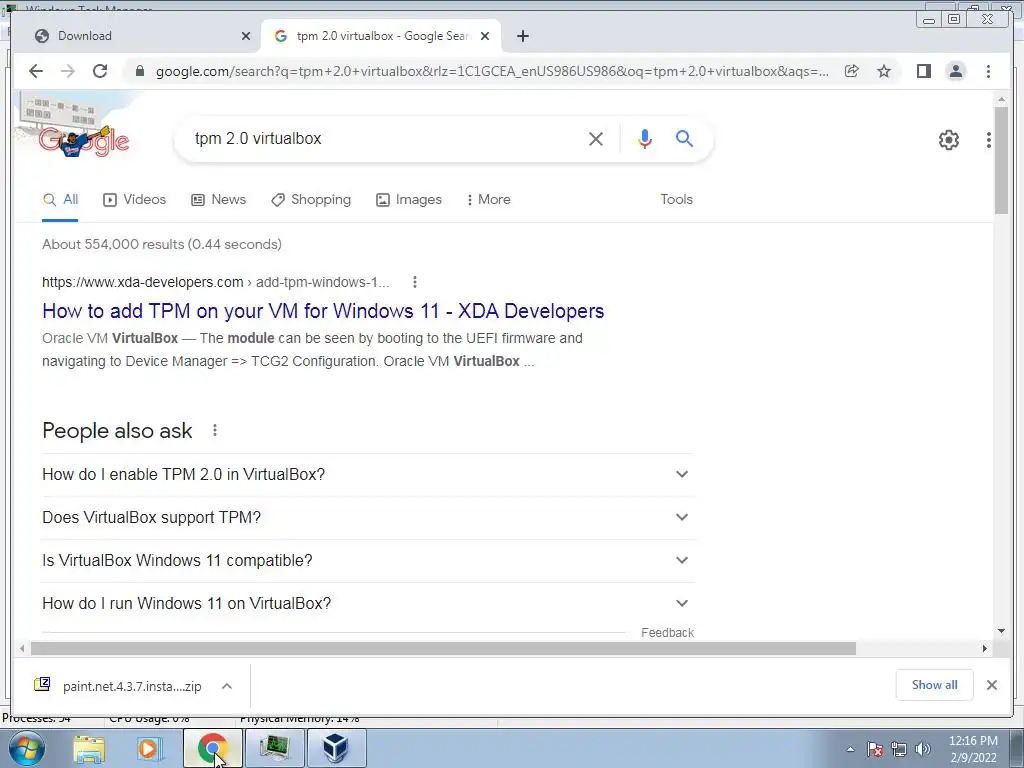Click the blue magnifier search icon
1024x768 pixels.
click(x=684, y=138)
